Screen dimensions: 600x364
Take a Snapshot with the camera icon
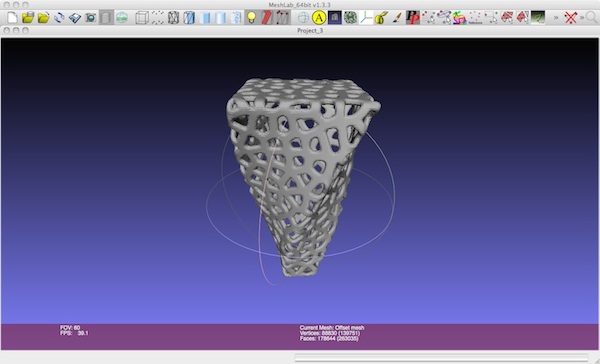click(90, 17)
